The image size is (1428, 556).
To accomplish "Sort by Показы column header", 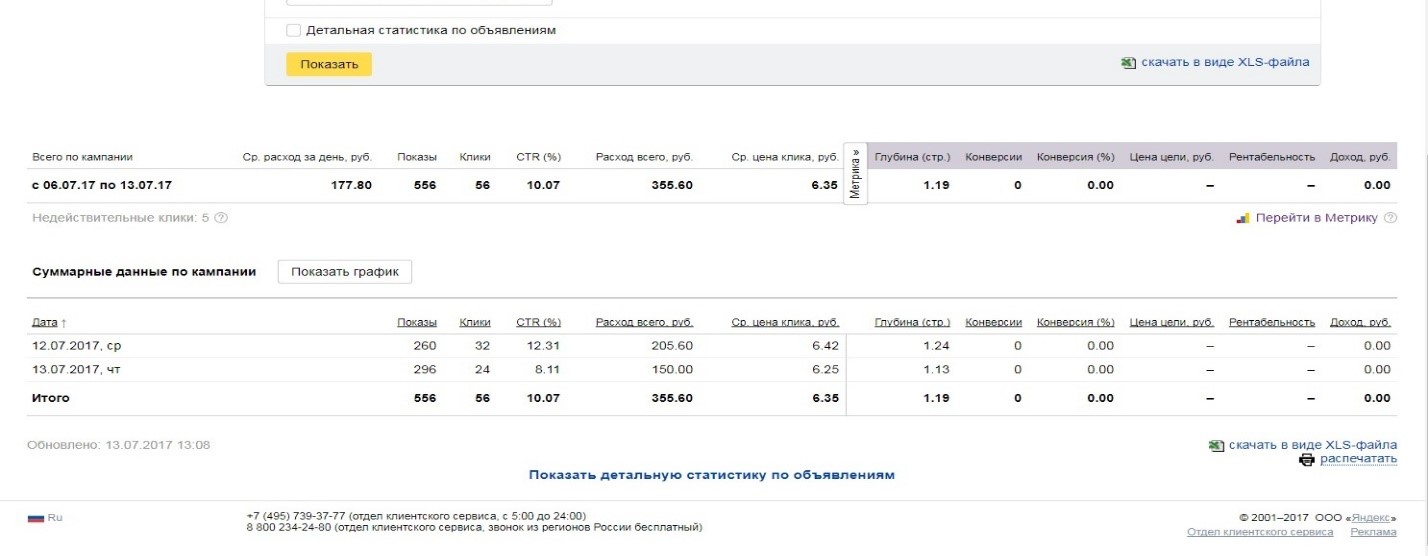I will tap(416, 322).
